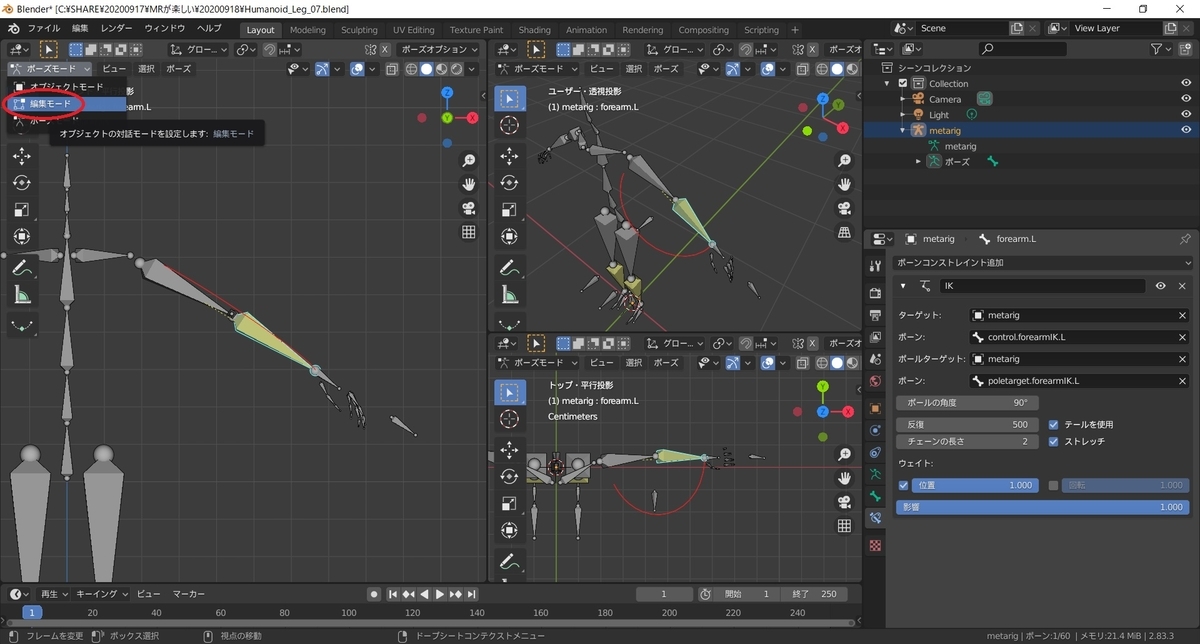Open the キーイング dropdown in the timeline
This screenshot has height=644, width=1200.
click(102, 594)
